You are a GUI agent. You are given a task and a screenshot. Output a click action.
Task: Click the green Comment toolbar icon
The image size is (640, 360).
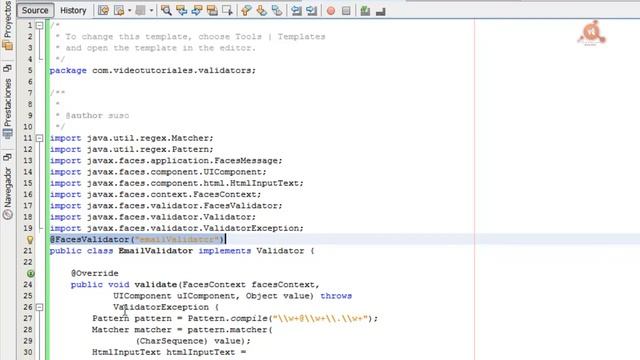(x=365, y=11)
